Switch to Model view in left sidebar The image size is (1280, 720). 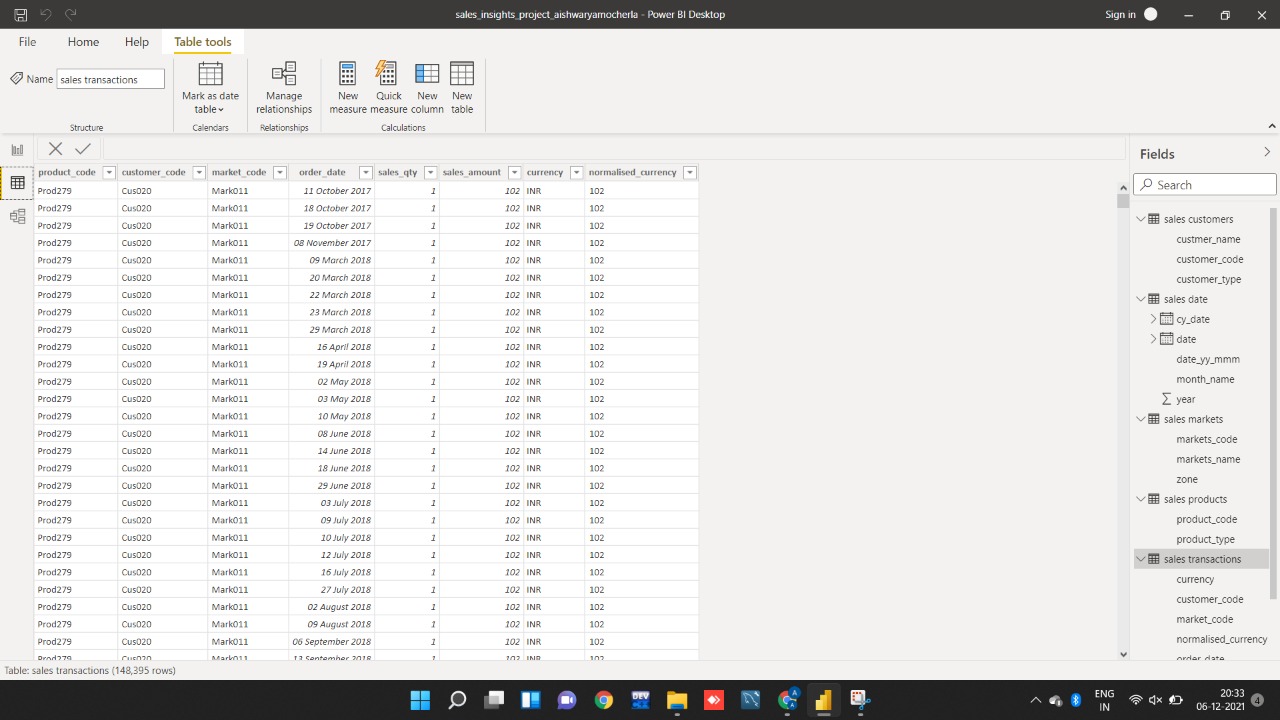click(x=17, y=216)
